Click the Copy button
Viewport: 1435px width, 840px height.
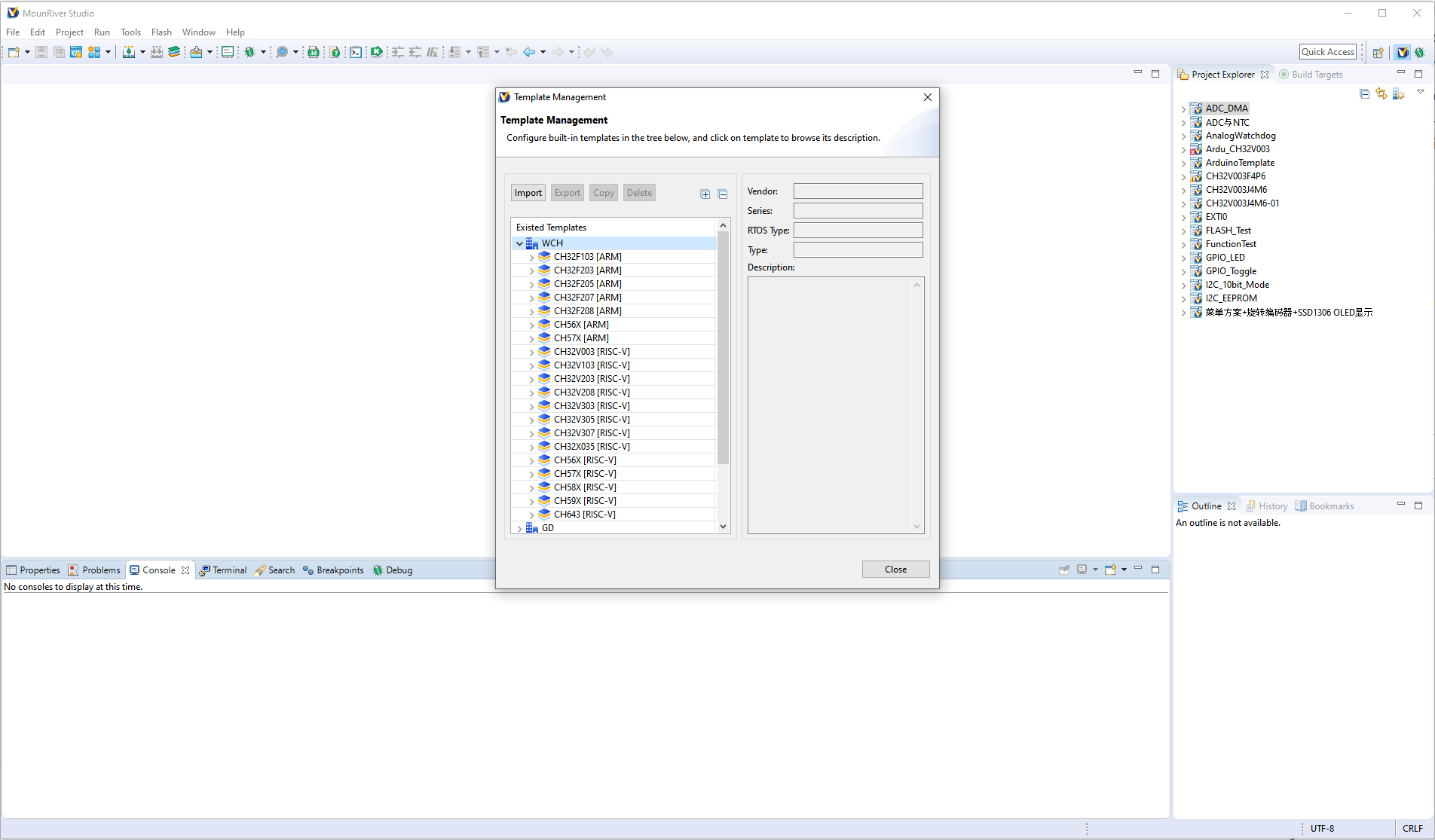pos(604,193)
